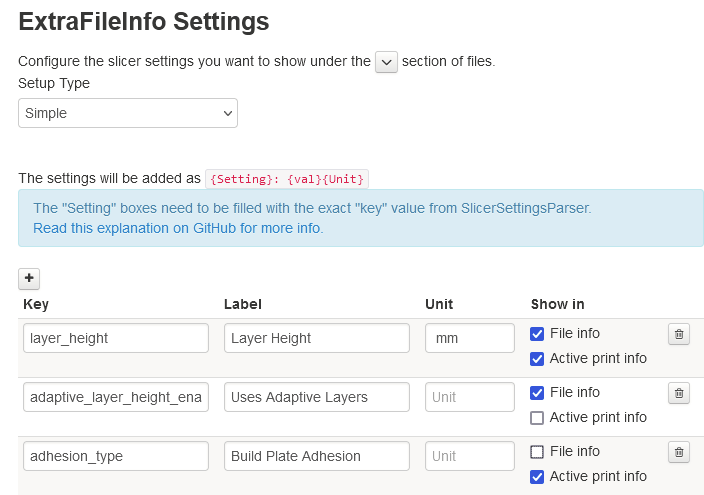Uncheck File info for Layer Height

tap(537, 334)
